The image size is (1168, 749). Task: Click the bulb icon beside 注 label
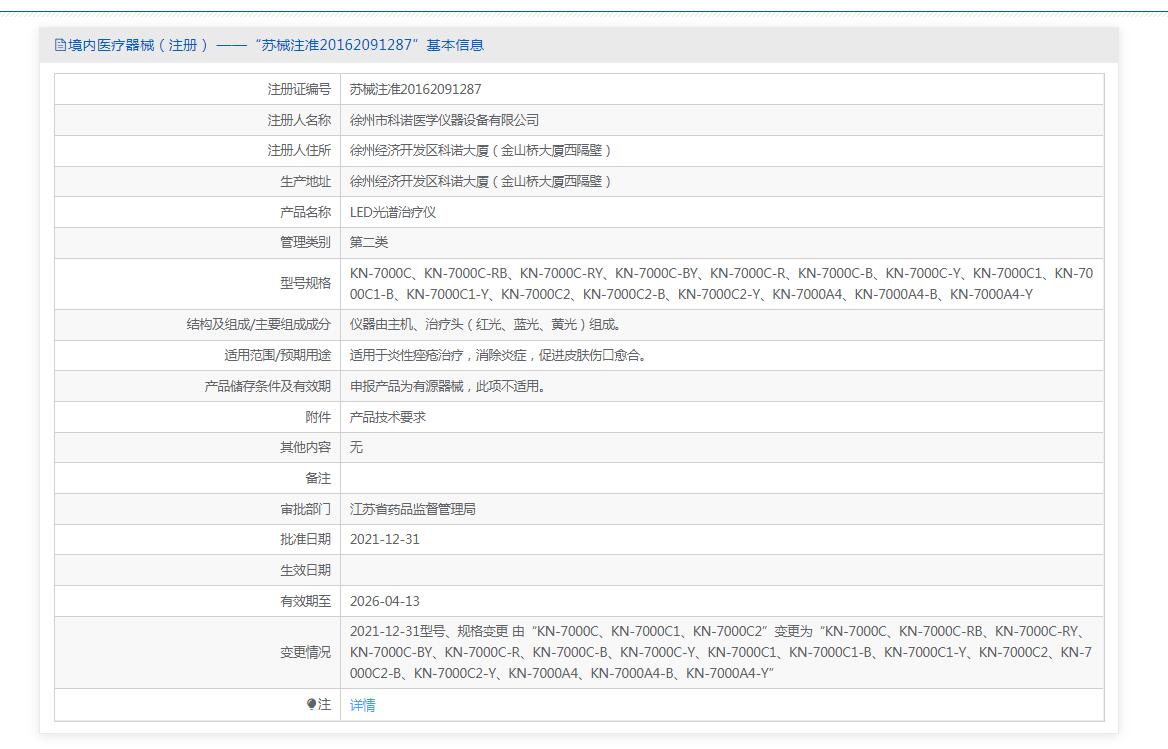(x=311, y=704)
